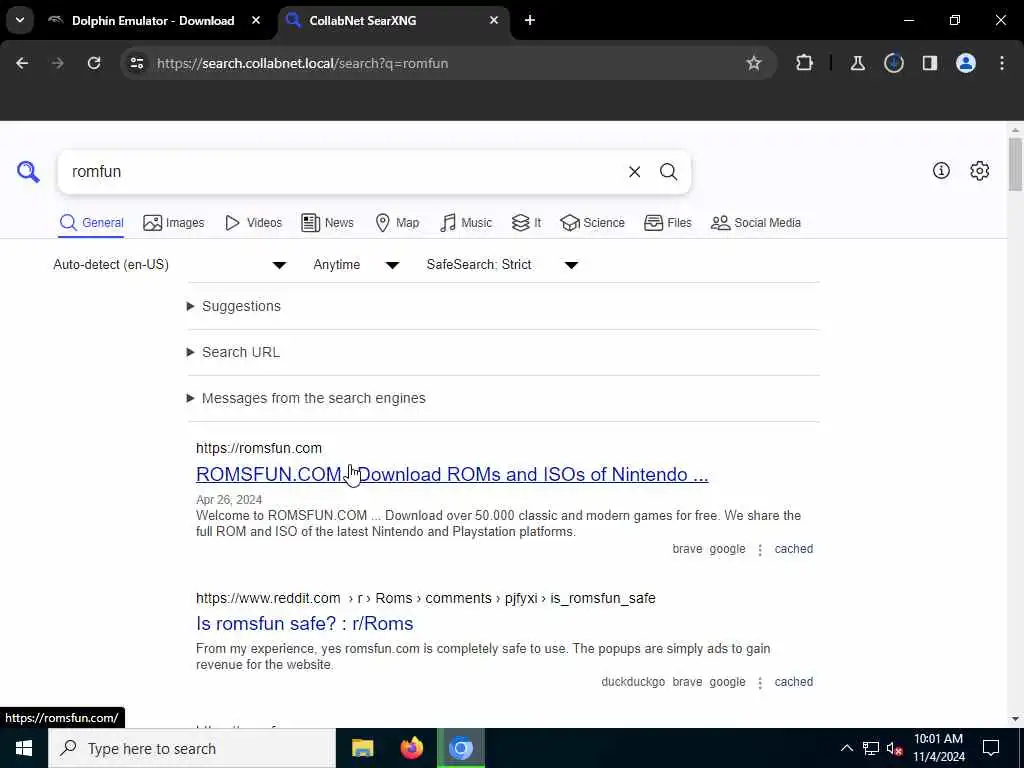
Task: Click the Chrome taskbar icon
Action: tap(460, 748)
